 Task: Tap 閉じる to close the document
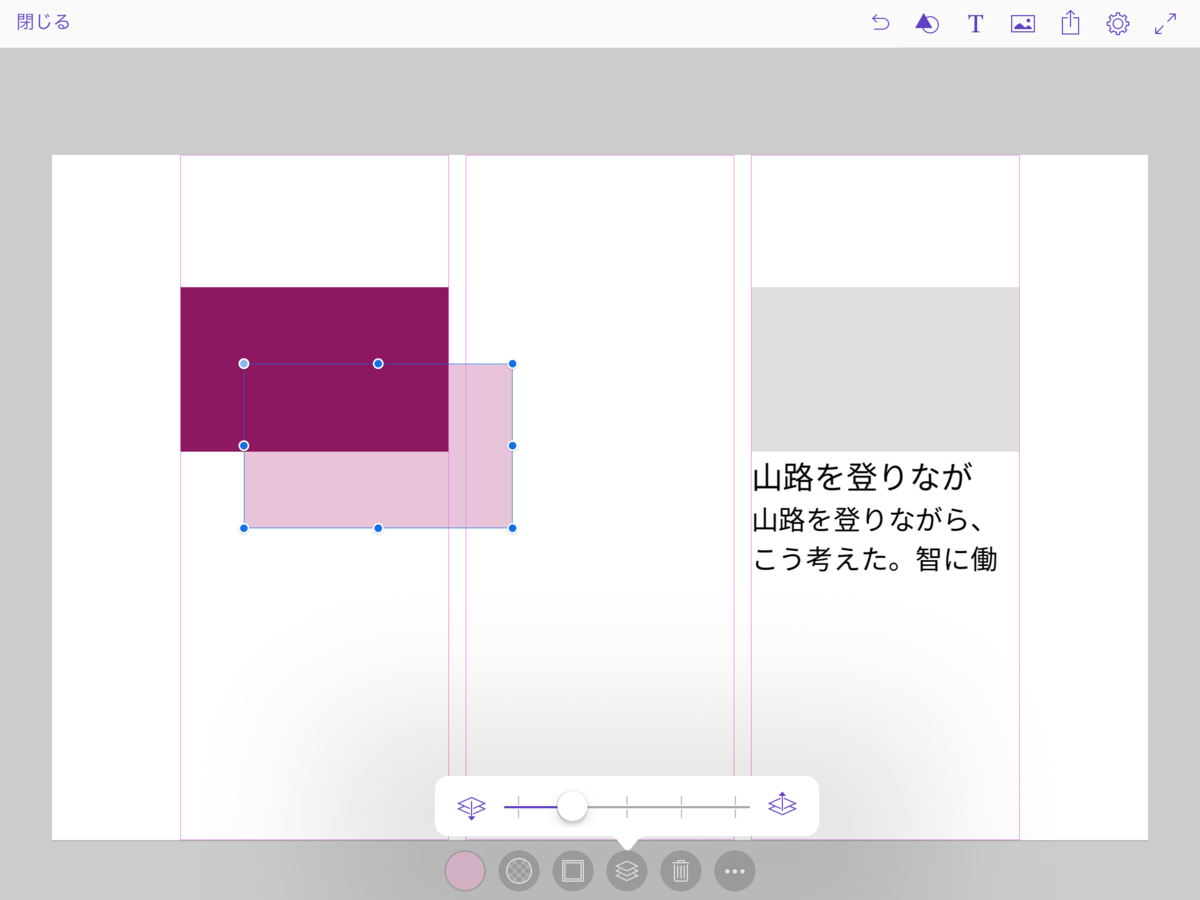coord(43,22)
